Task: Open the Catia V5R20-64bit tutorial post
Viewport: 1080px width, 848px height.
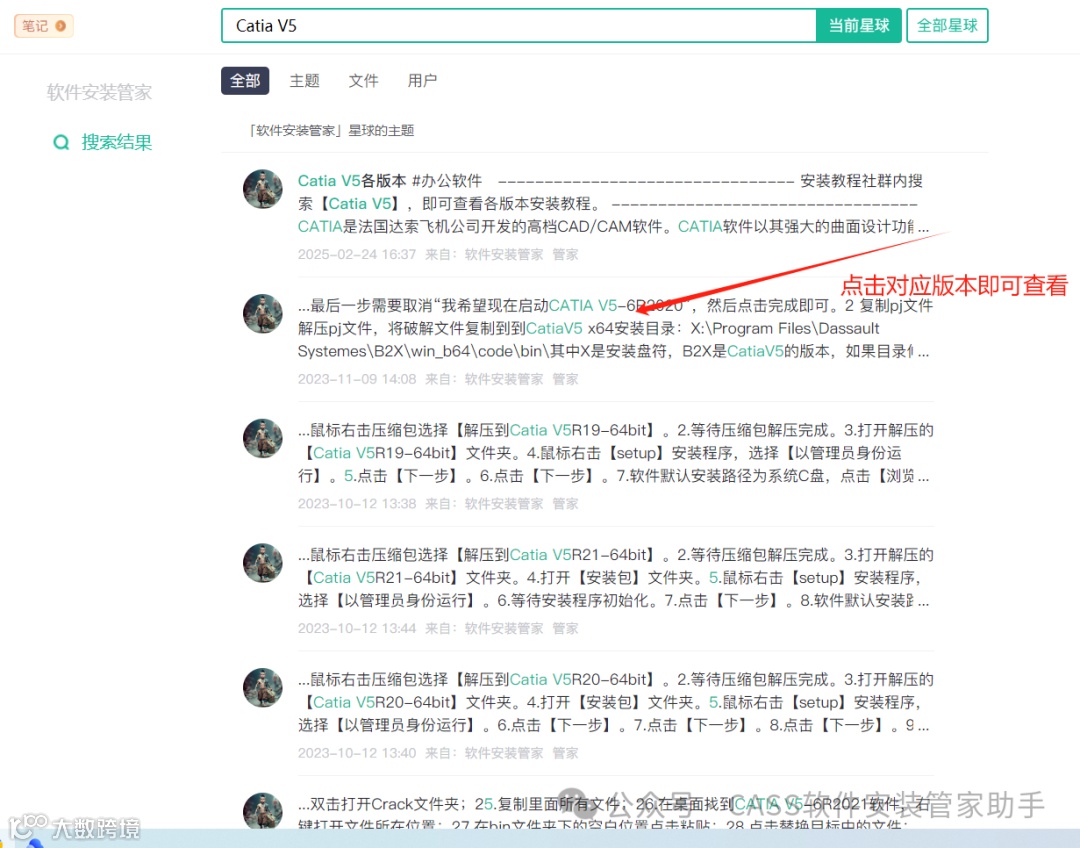Action: 615,703
